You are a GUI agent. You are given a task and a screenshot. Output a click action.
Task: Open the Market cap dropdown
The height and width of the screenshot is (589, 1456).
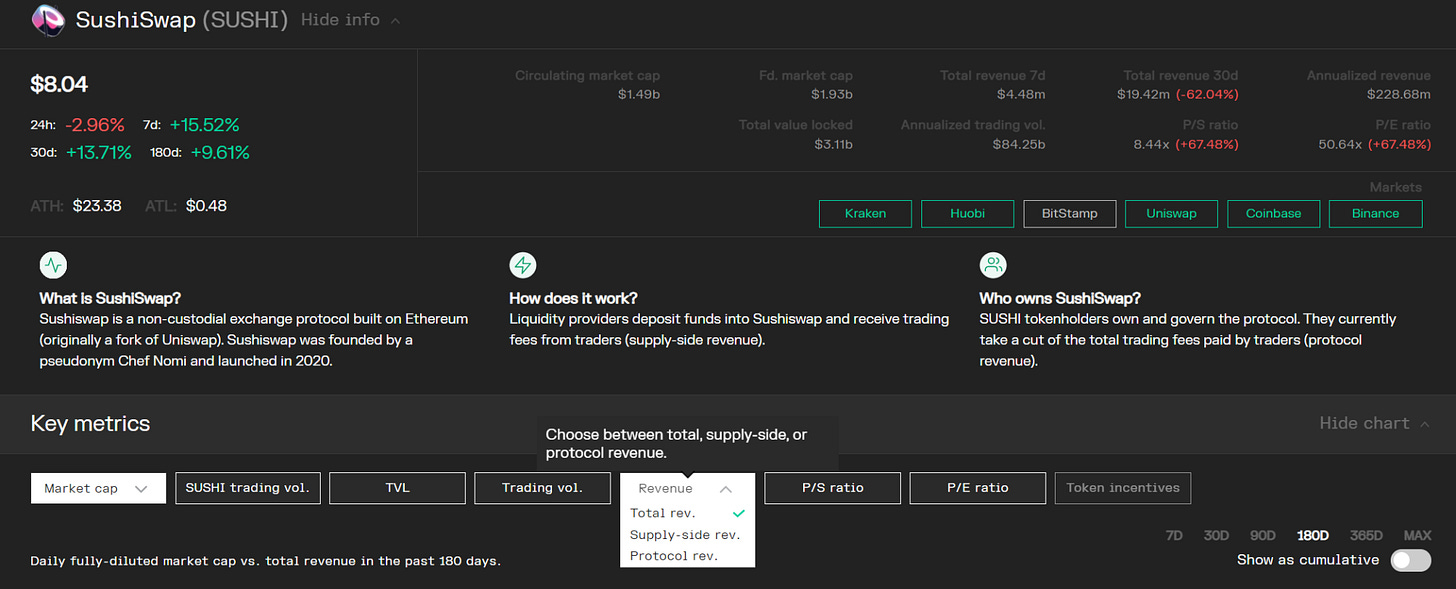point(98,488)
